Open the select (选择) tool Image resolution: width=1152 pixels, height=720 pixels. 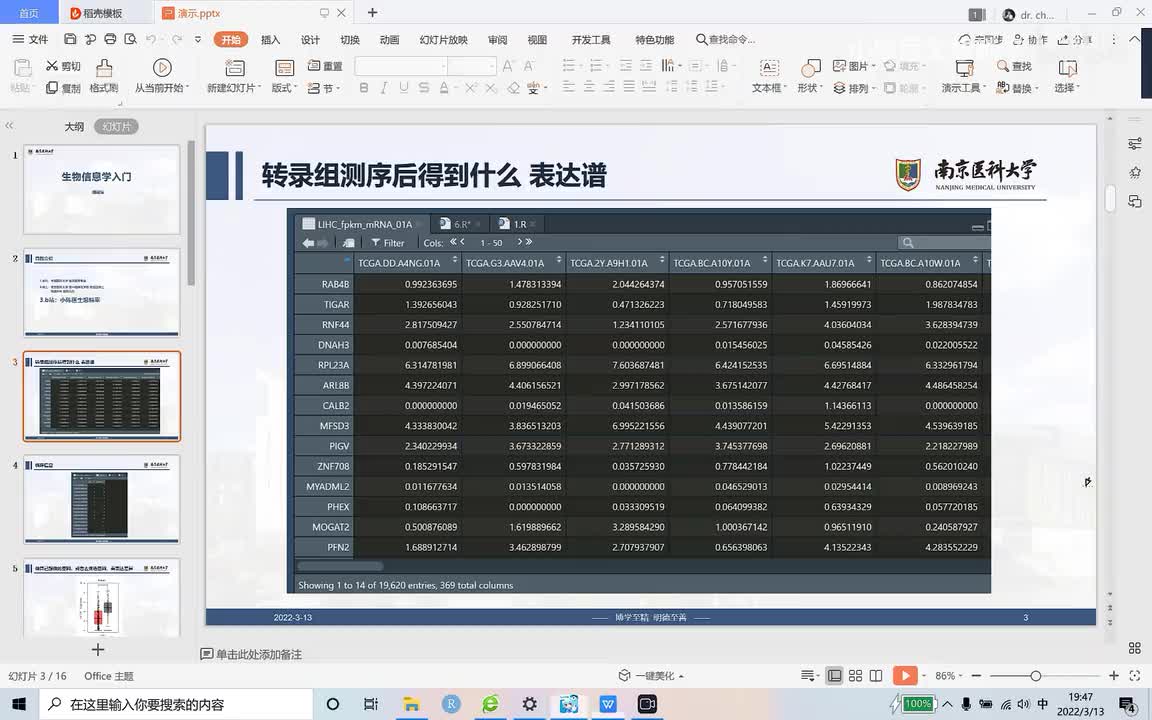click(1067, 76)
